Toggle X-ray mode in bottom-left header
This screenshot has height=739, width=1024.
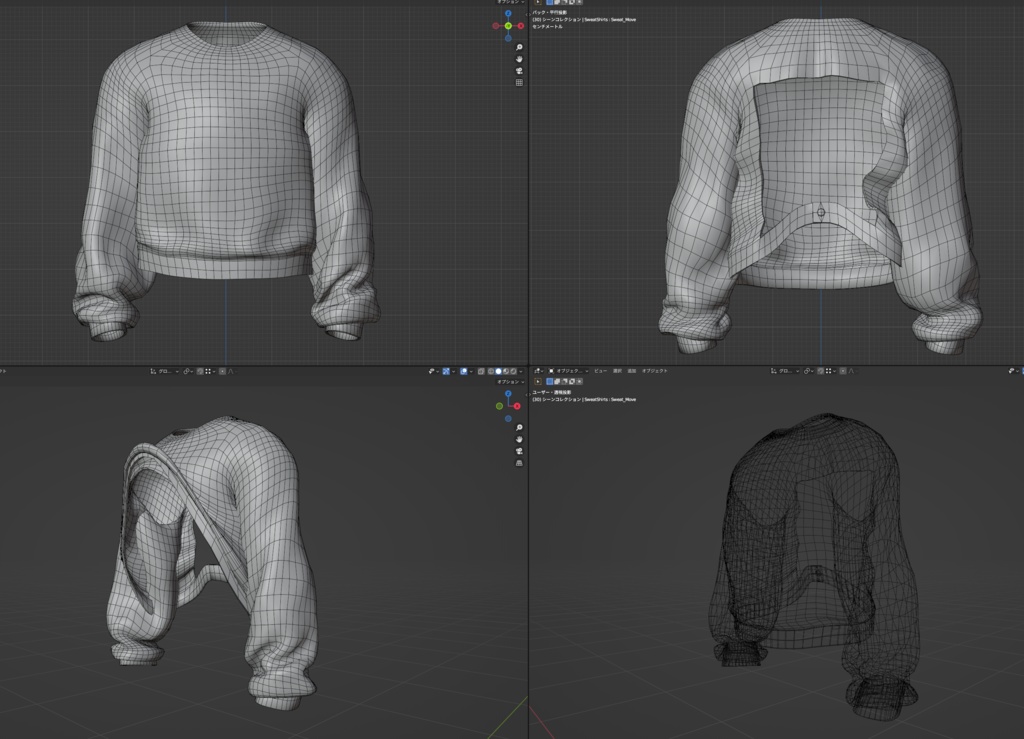point(481,371)
